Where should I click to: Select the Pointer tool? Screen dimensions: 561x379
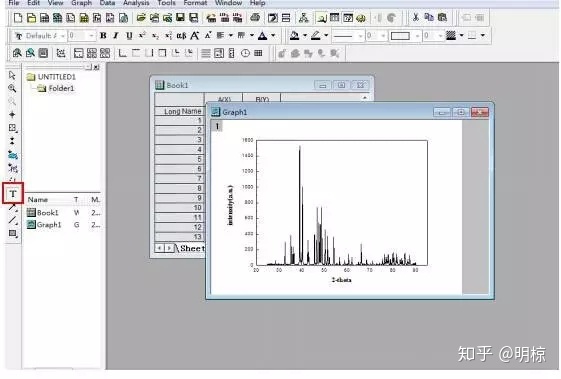coord(12,75)
